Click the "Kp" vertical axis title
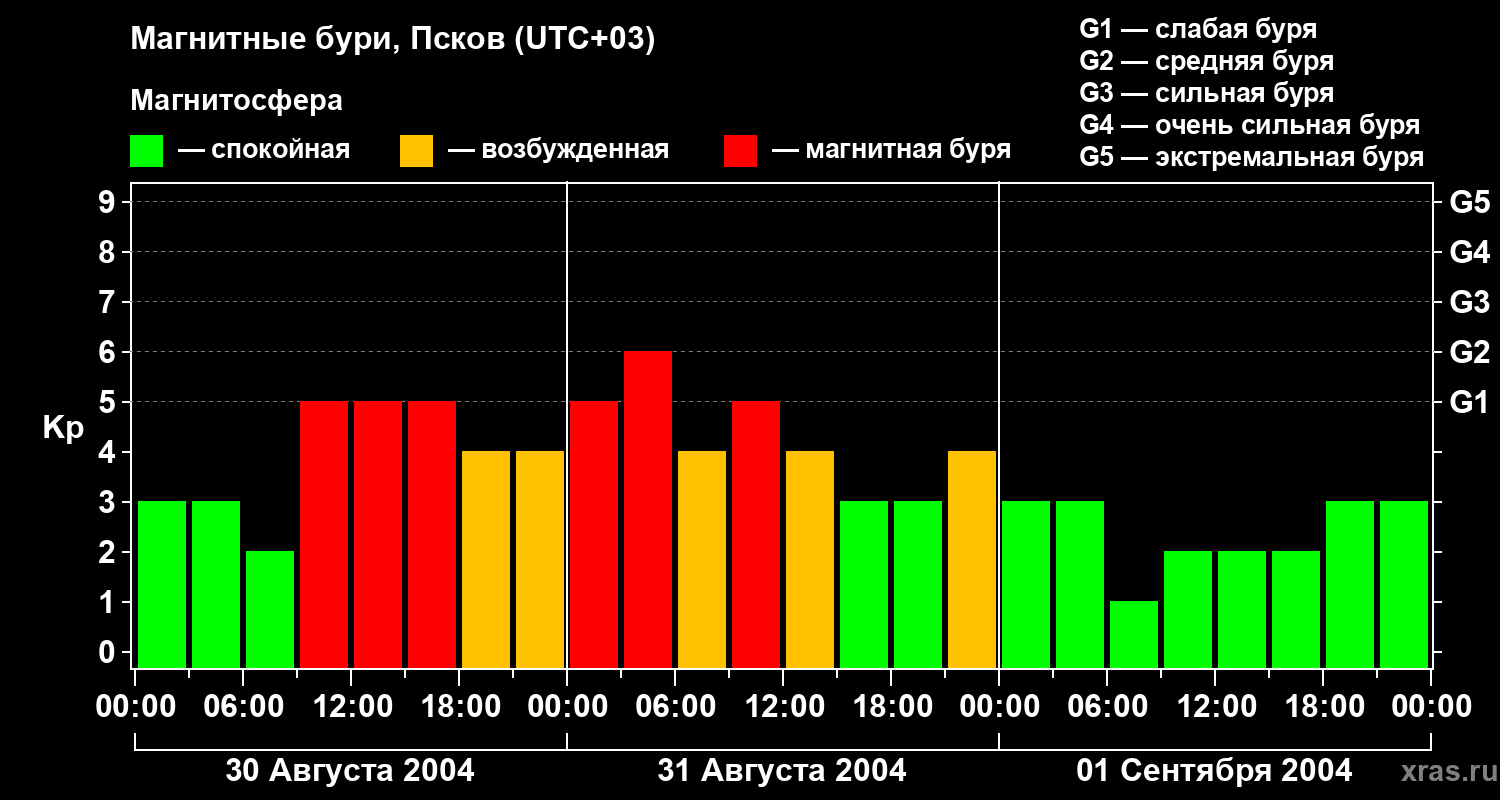 point(63,428)
